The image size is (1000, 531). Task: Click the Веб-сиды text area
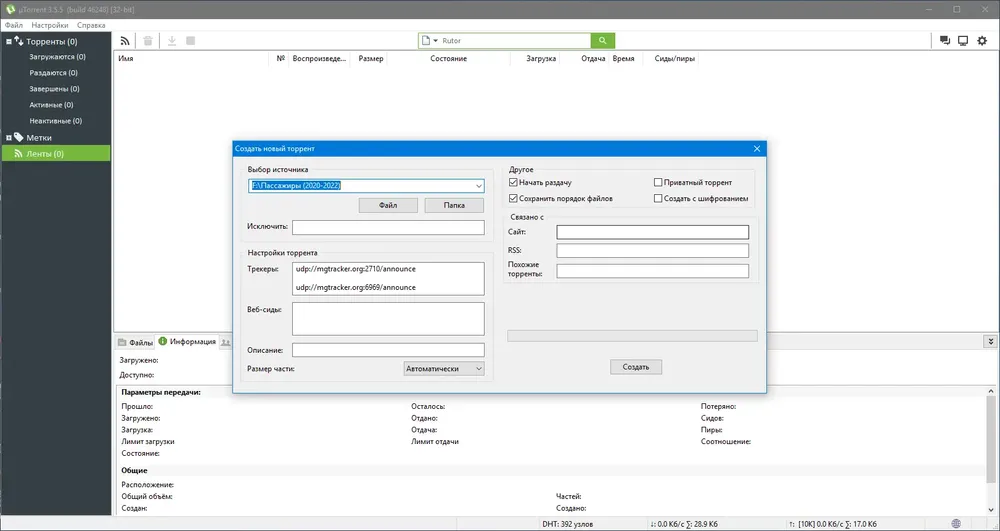[388, 319]
